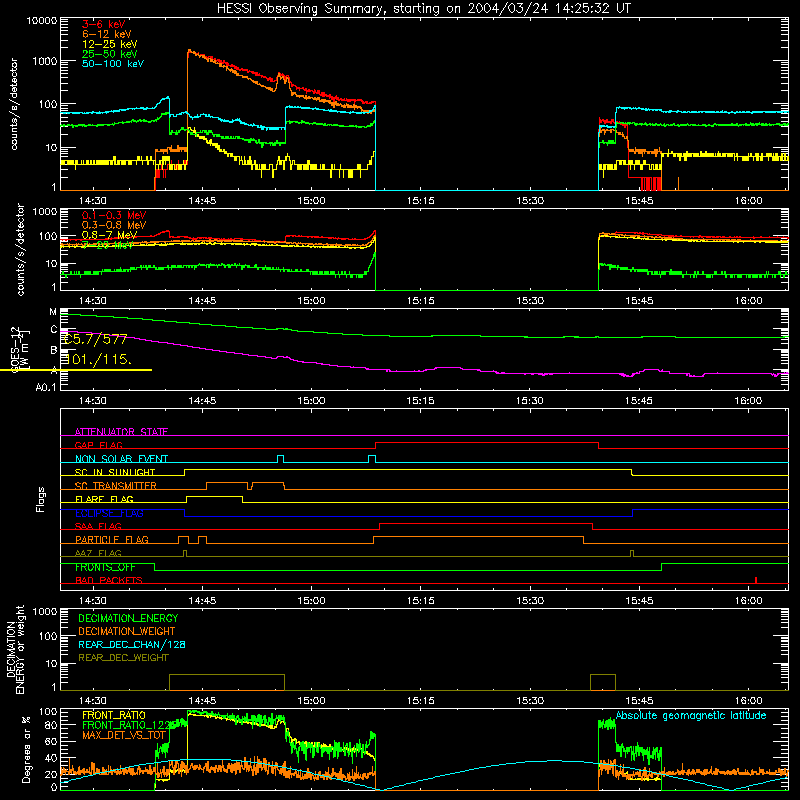Screen dimensions: 800x800
Task: Click the 15:00 time label under MeV panel
Action: point(311,301)
